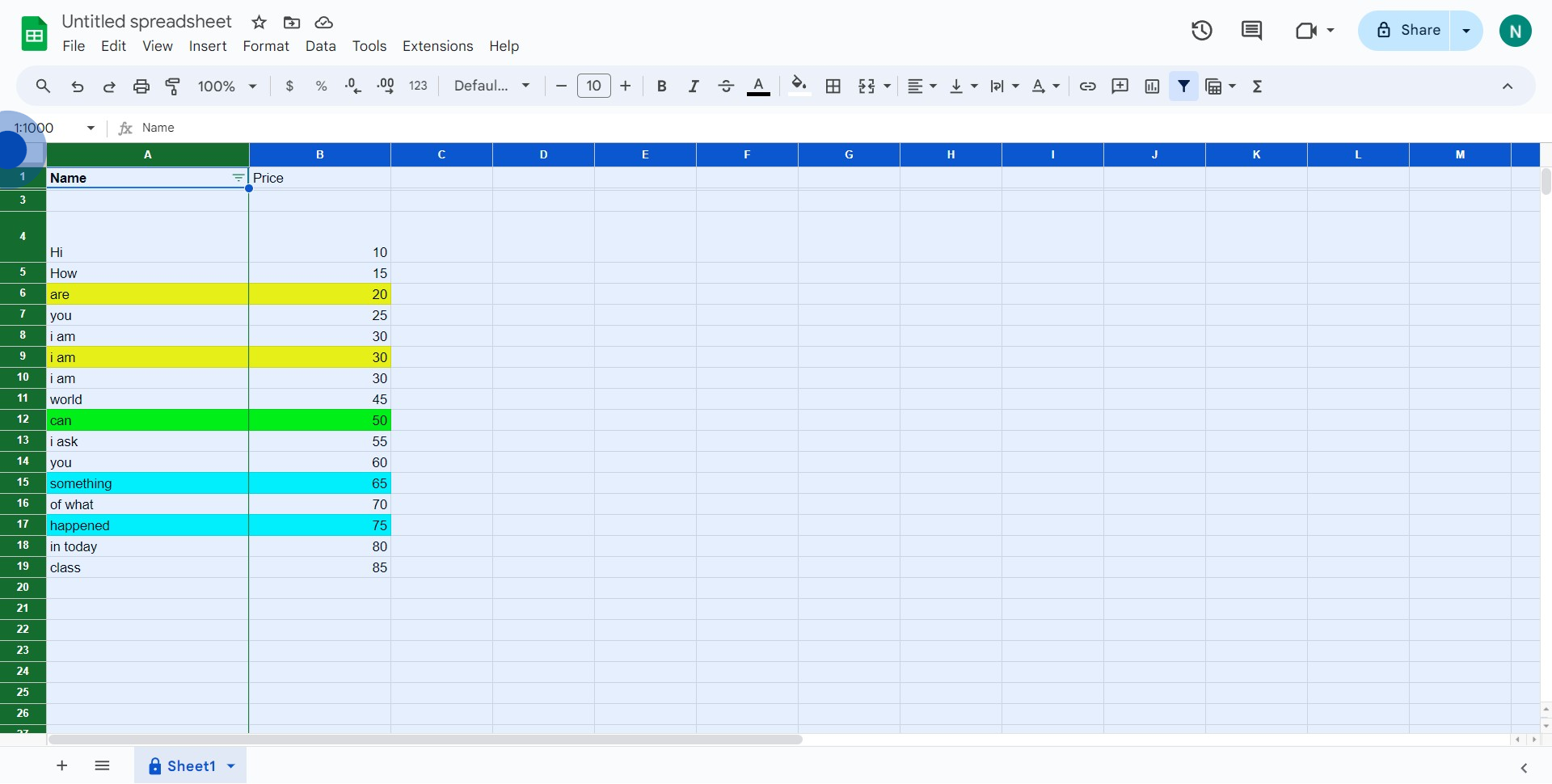Image resolution: width=1552 pixels, height=784 pixels.
Task: Open the functions sigma icon
Action: tap(1258, 86)
